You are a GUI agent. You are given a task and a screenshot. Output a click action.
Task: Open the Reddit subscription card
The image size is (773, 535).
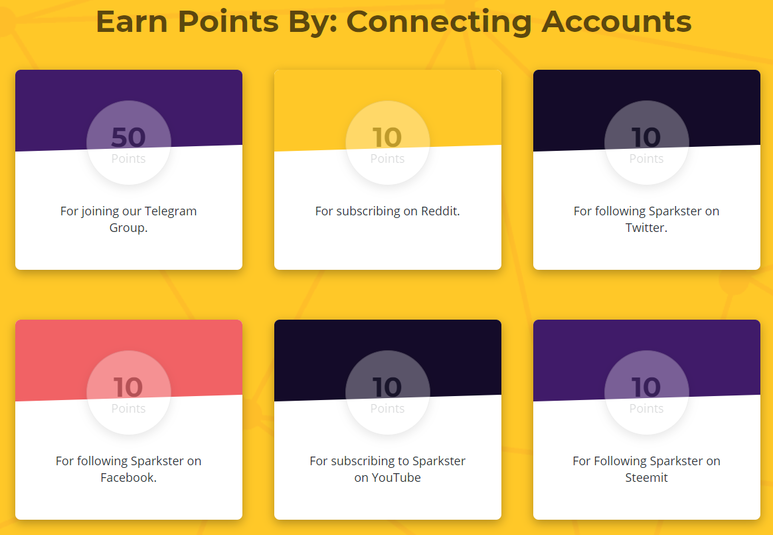coord(387,170)
